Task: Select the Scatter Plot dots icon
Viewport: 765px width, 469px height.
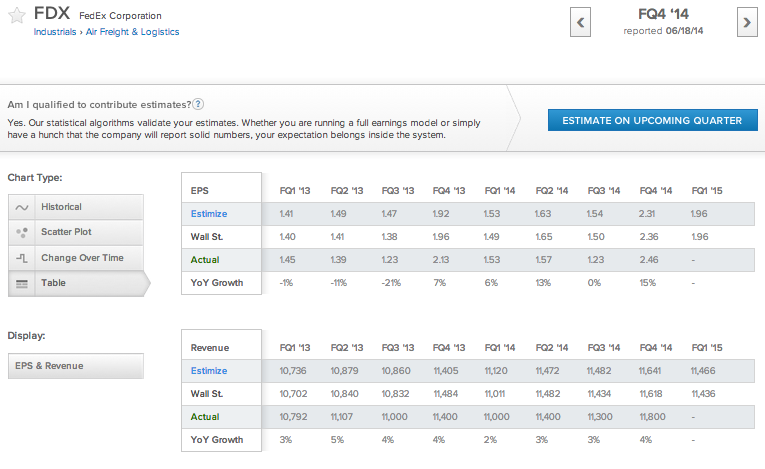Action: (21, 232)
